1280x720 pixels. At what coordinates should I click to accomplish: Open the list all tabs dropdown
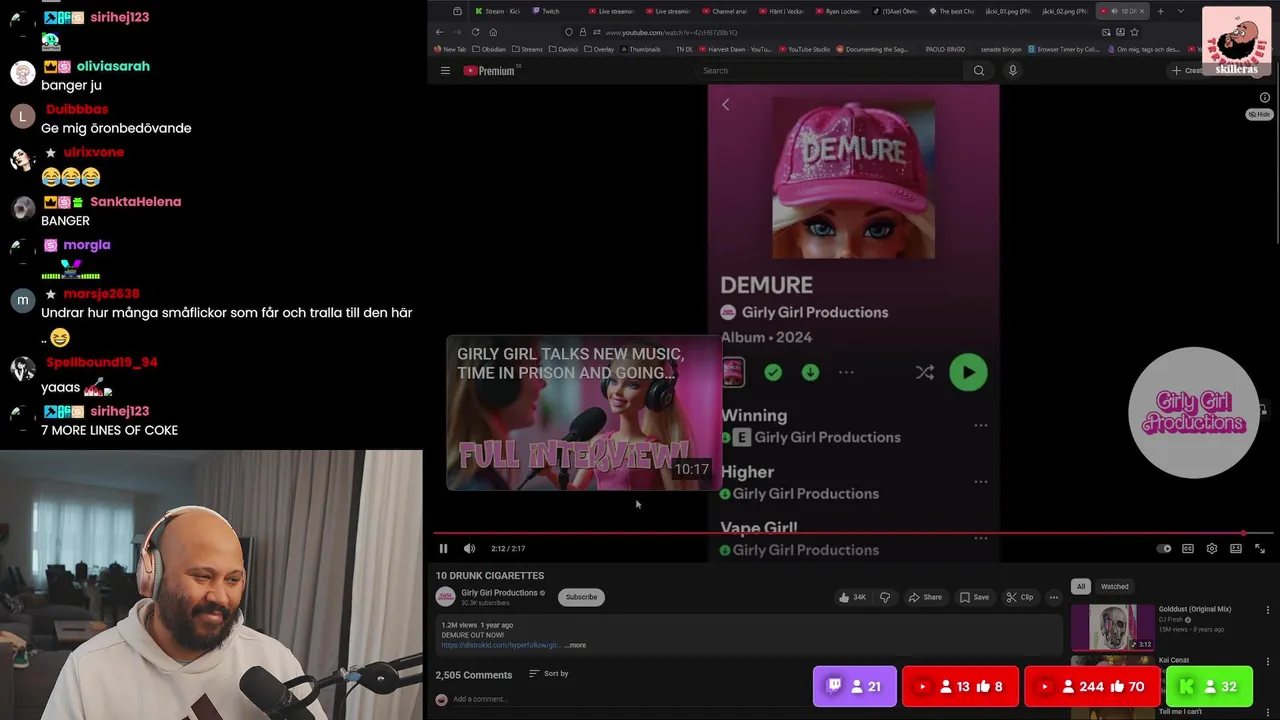1181,11
